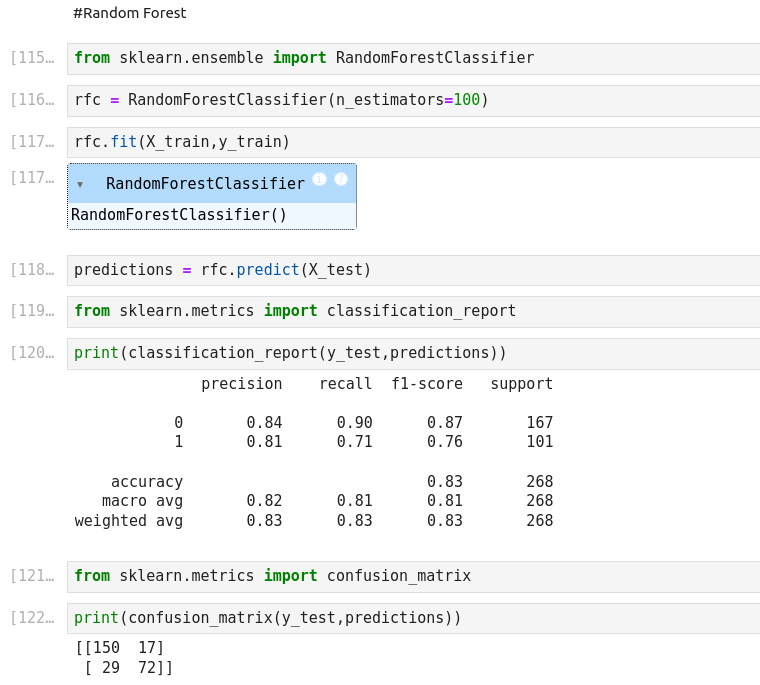Viewport: 760px width, 685px height.
Task: Click the prompt beside the final print cell
Action: point(32,618)
